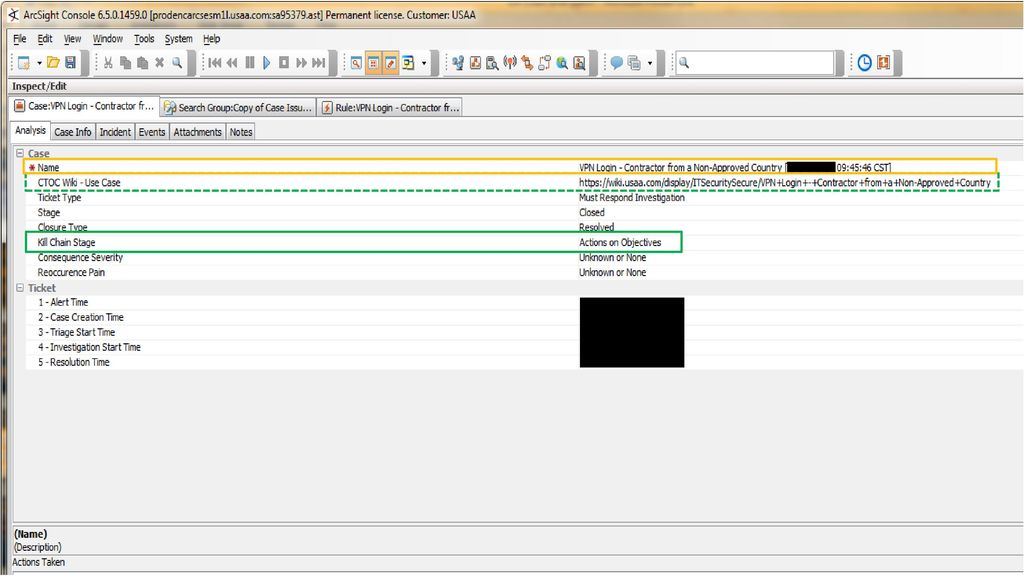1024x576 pixels.
Task: Switch to the Rule:VPN Login editor tab
Action: [391, 107]
